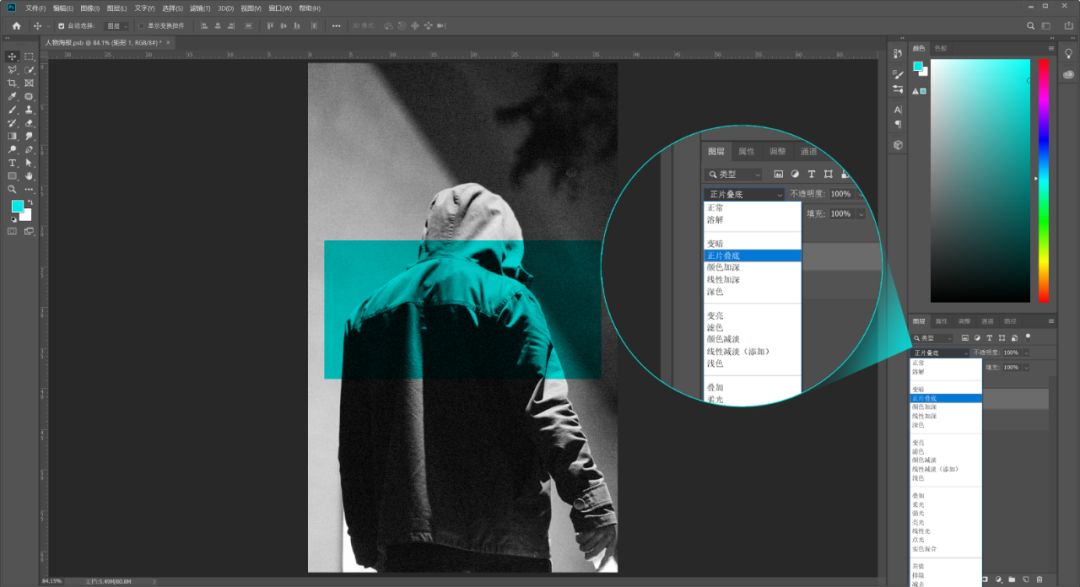Expand the 不透明度 100% opacity dropdown
The image size is (1080, 587).
1024,353
